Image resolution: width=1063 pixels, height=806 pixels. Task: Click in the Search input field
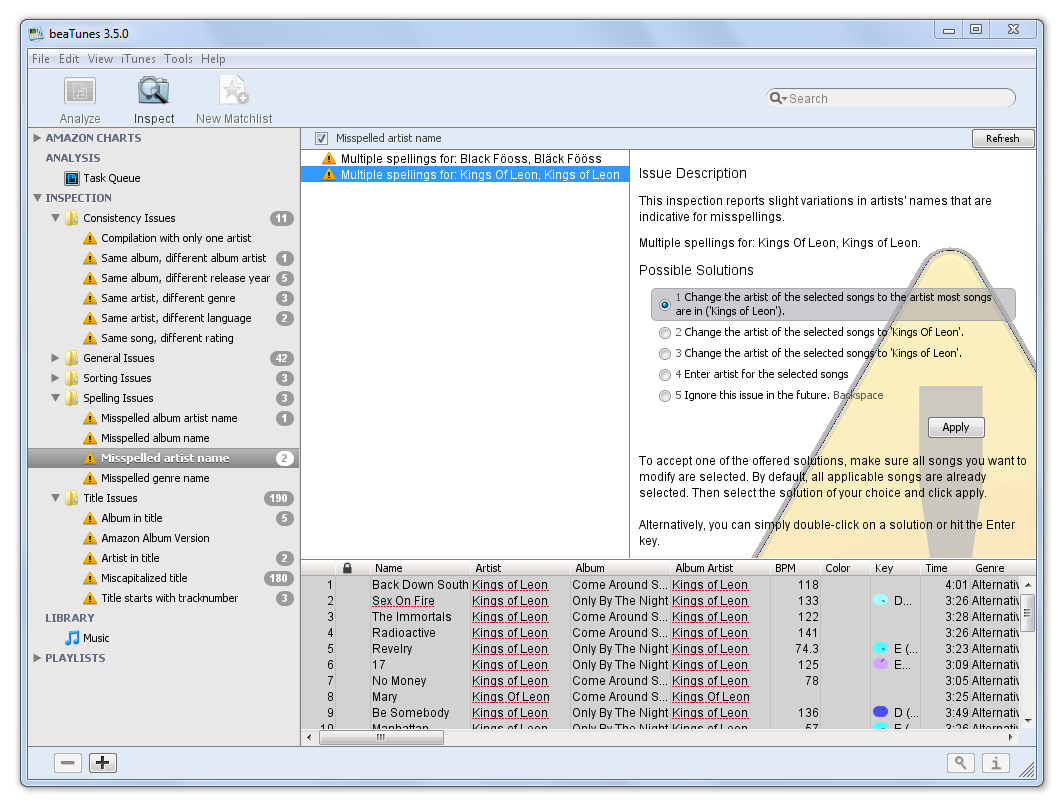point(891,98)
